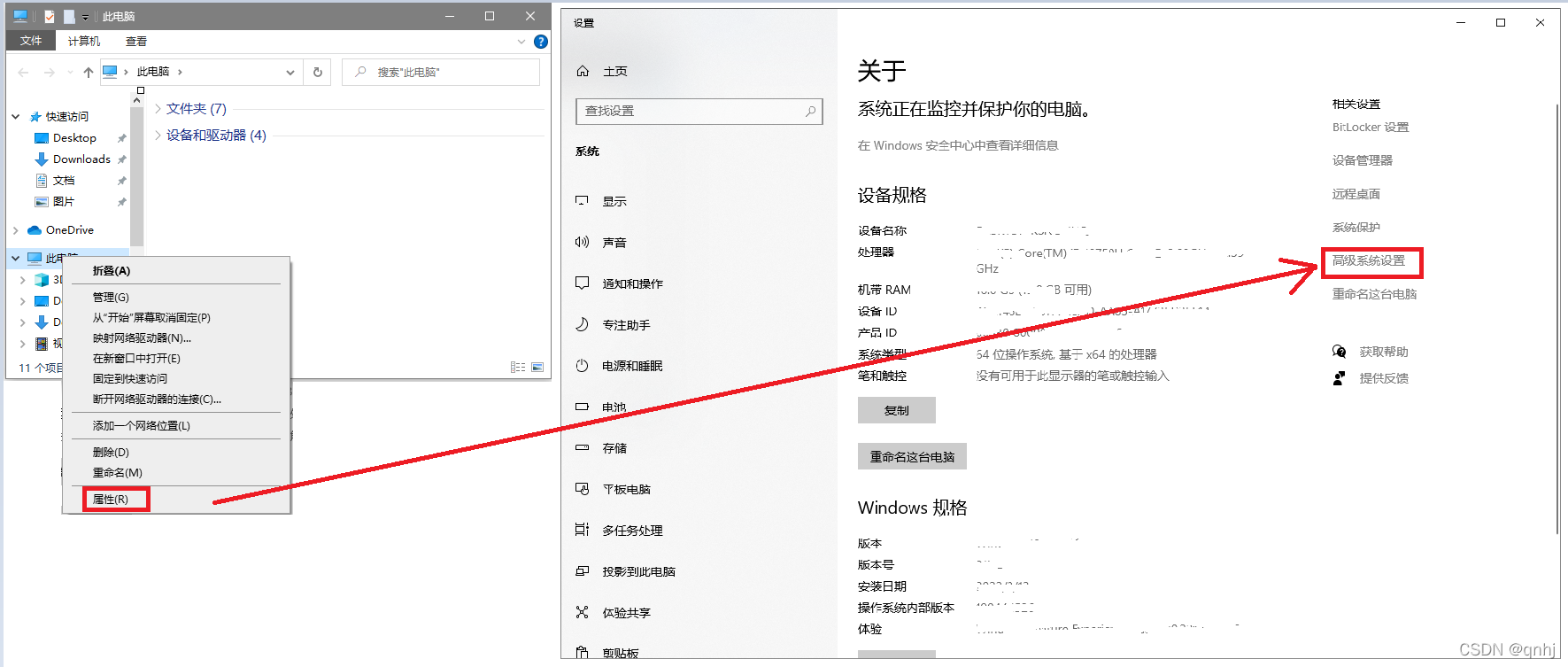Collapse Quick access tree node
The width and height of the screenshot is (1568, 667).
pyautogui.click(x=16, y=117)
